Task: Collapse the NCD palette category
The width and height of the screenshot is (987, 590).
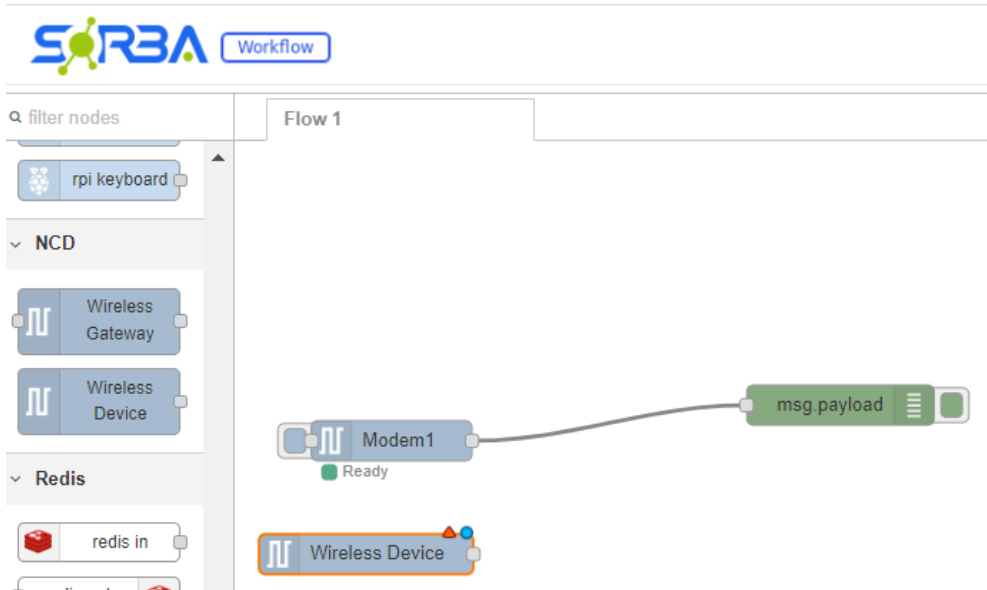Action: (x=16, y=244)
